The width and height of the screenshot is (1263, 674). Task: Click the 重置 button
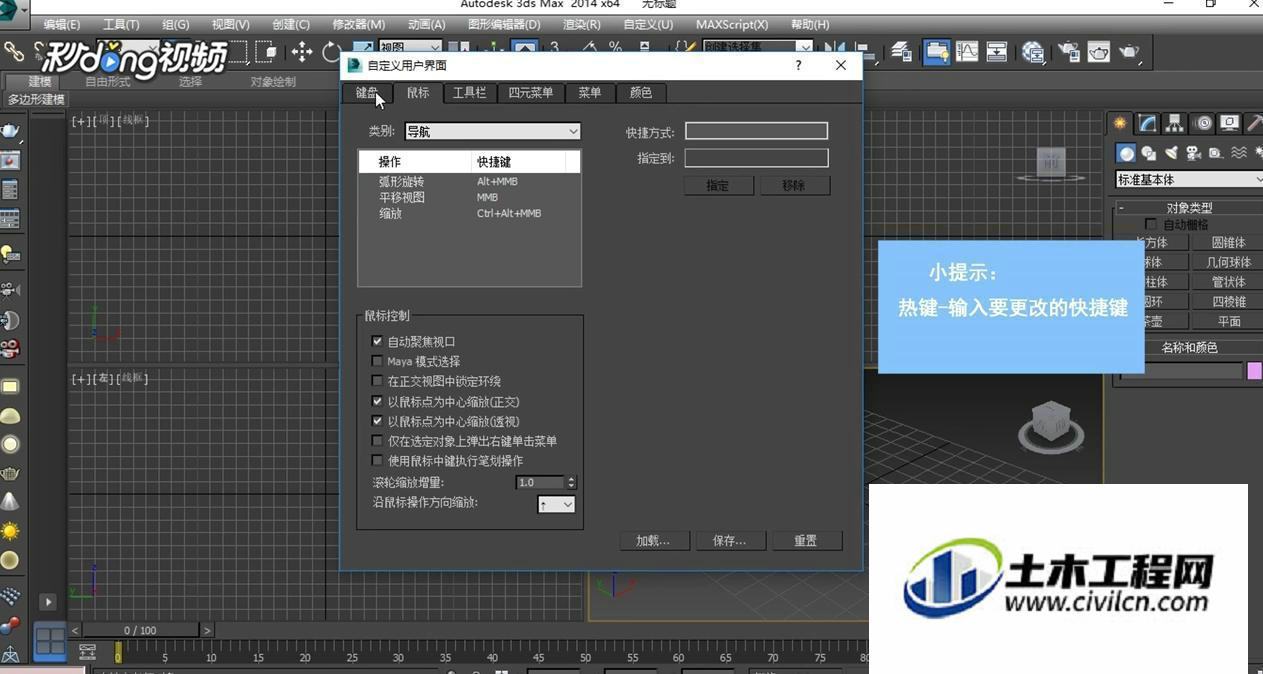[806, 541]
